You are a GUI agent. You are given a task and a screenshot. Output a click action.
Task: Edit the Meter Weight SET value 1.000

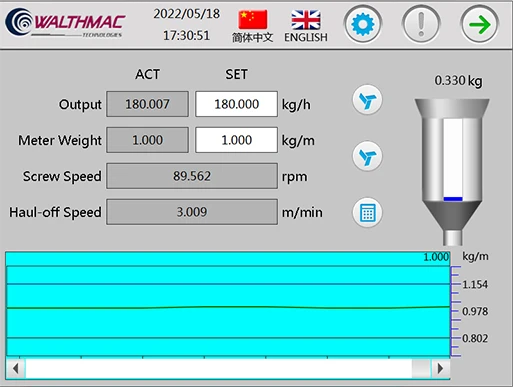tap(236, 140)
